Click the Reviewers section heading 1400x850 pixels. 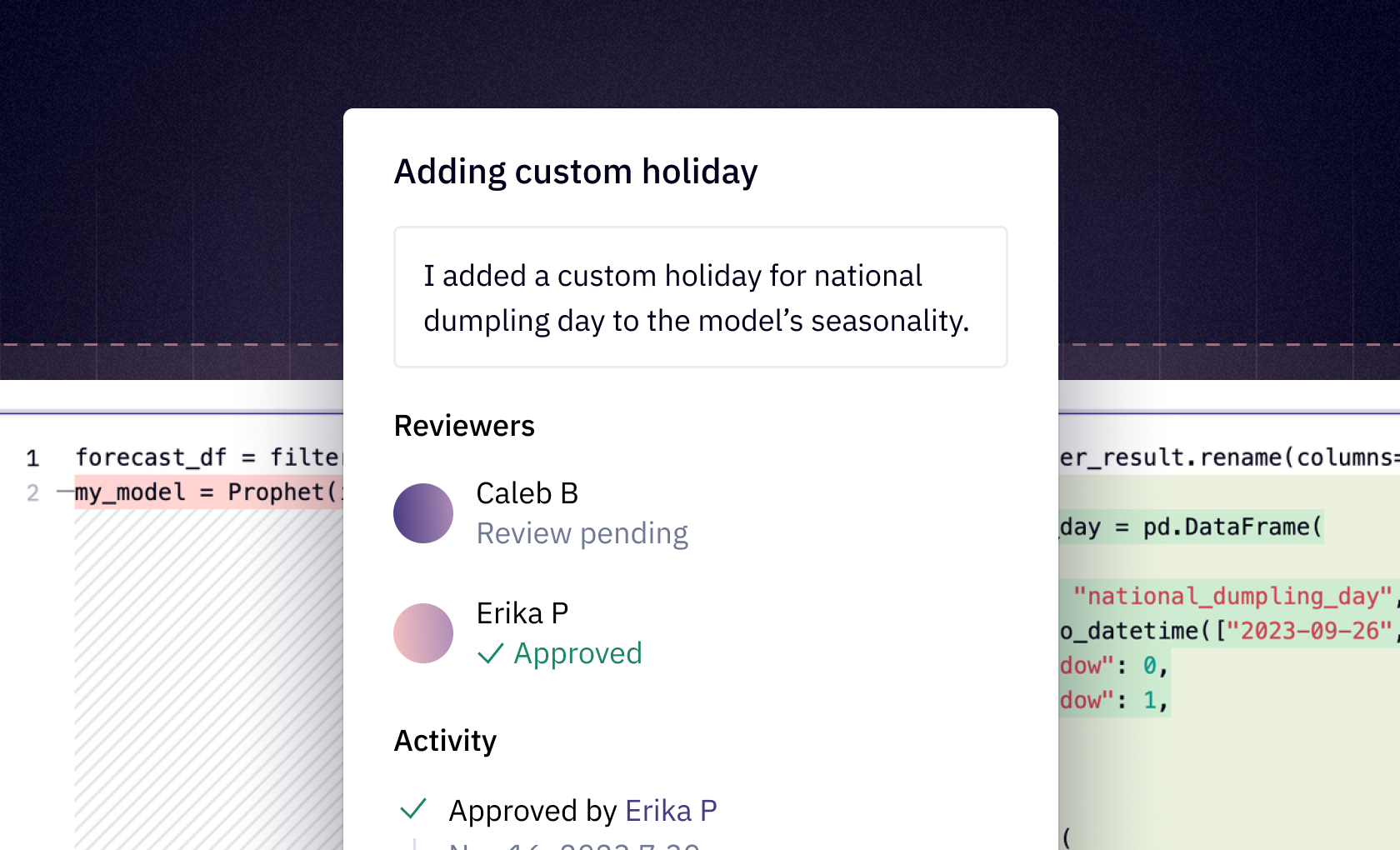(x=464, y=426)
